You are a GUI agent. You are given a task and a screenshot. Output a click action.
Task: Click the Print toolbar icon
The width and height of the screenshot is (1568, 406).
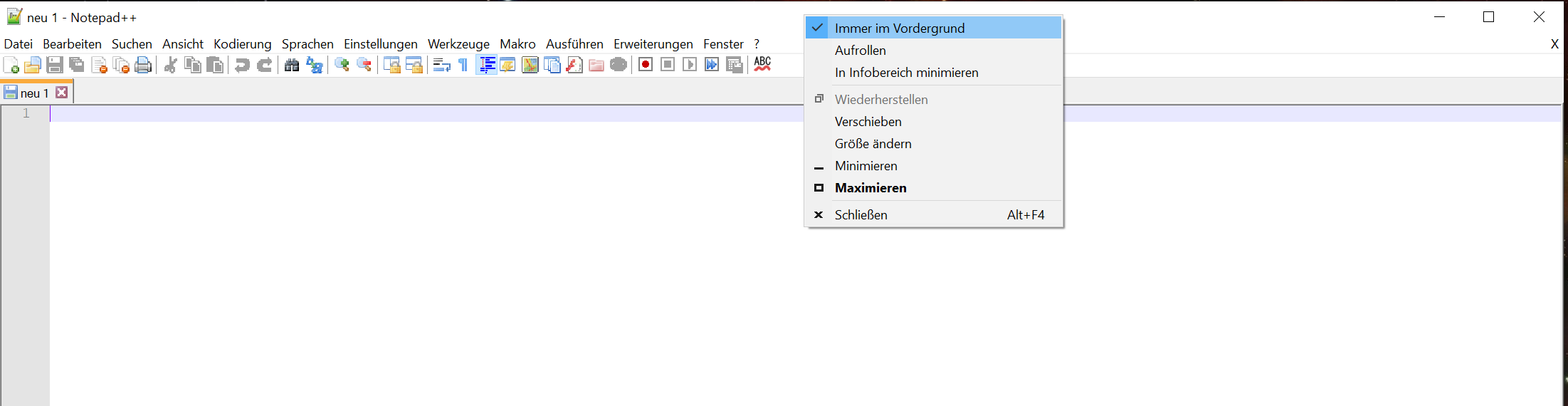(143, 66)
